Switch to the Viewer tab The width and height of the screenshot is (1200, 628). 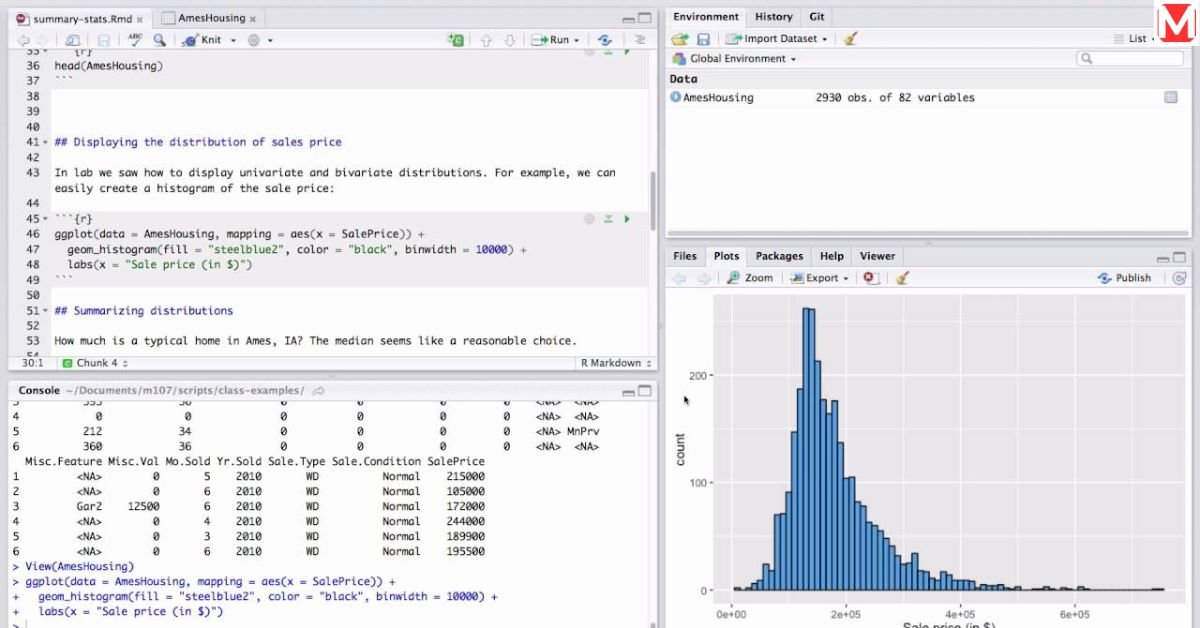coord(877,256)
